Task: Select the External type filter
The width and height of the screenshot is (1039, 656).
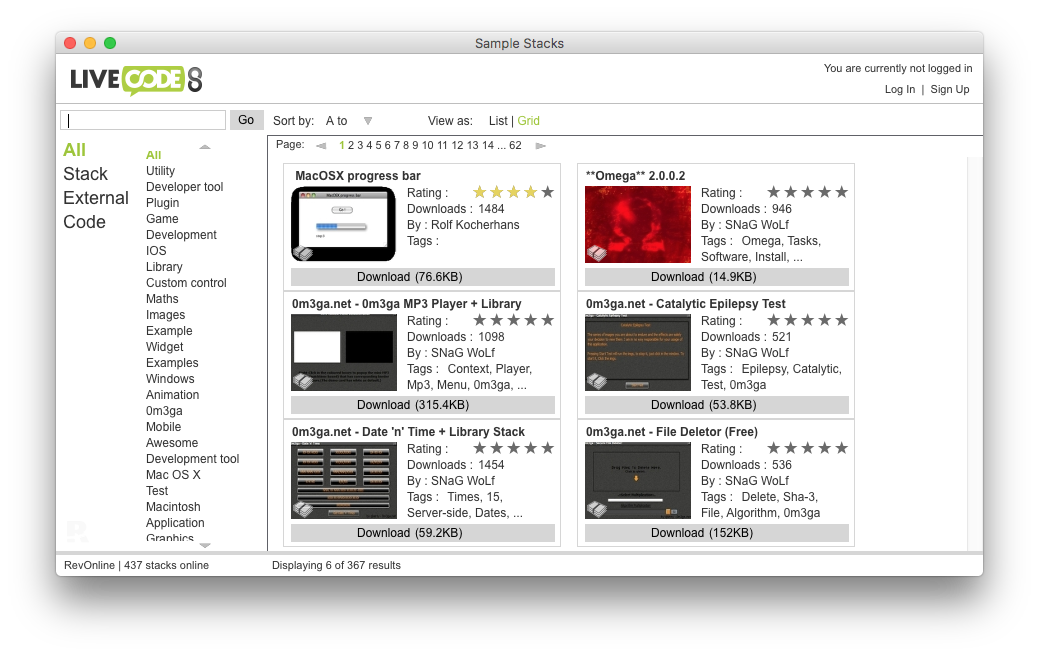Action: [x=96, y=197]
